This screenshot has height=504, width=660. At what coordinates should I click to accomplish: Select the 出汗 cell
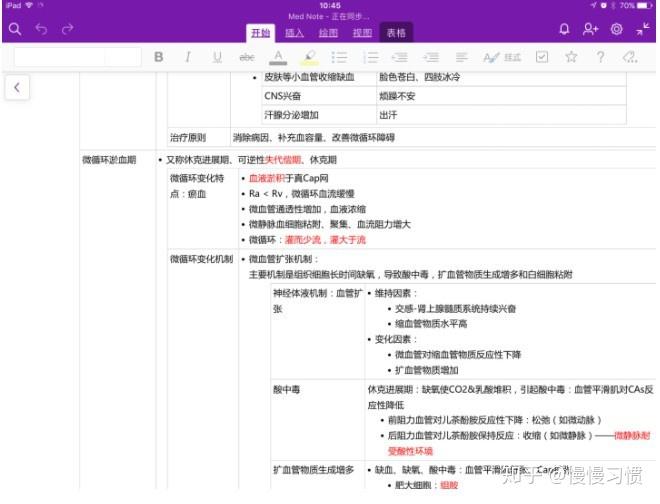point(501,115)
